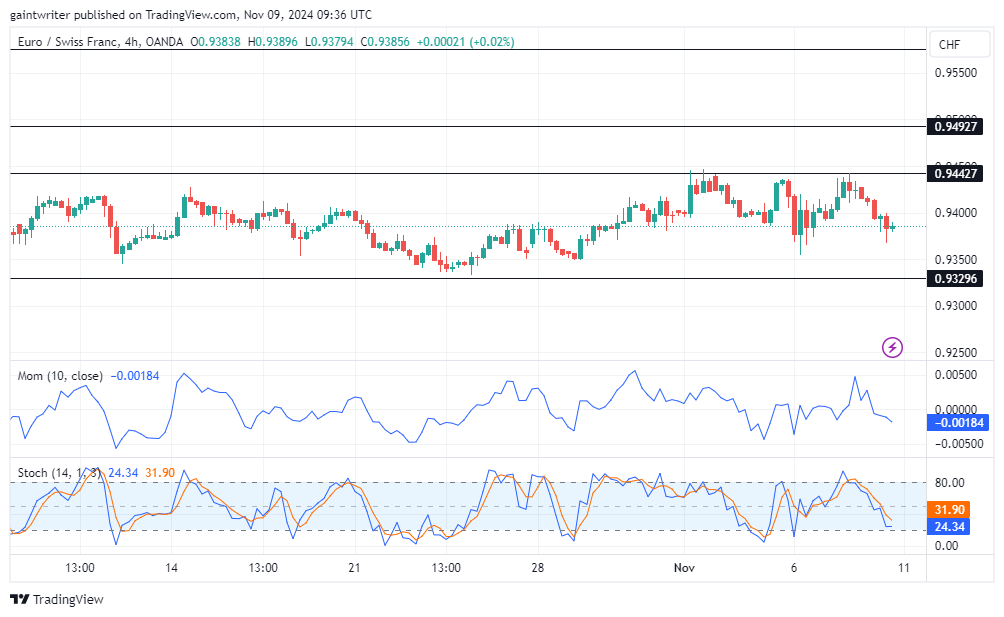
Task: Click the 0.93500 price axis label
Action: tap(956, 260)
